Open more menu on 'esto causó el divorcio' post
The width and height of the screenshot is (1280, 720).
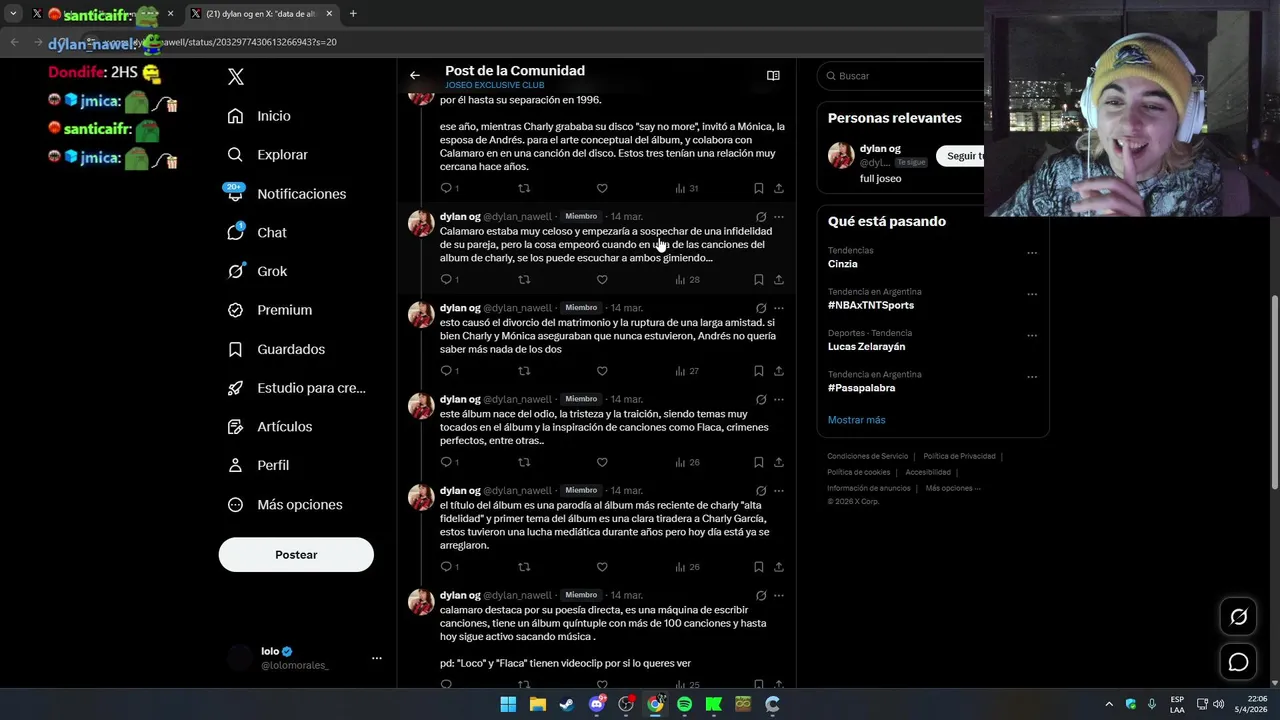pos(779,308)
